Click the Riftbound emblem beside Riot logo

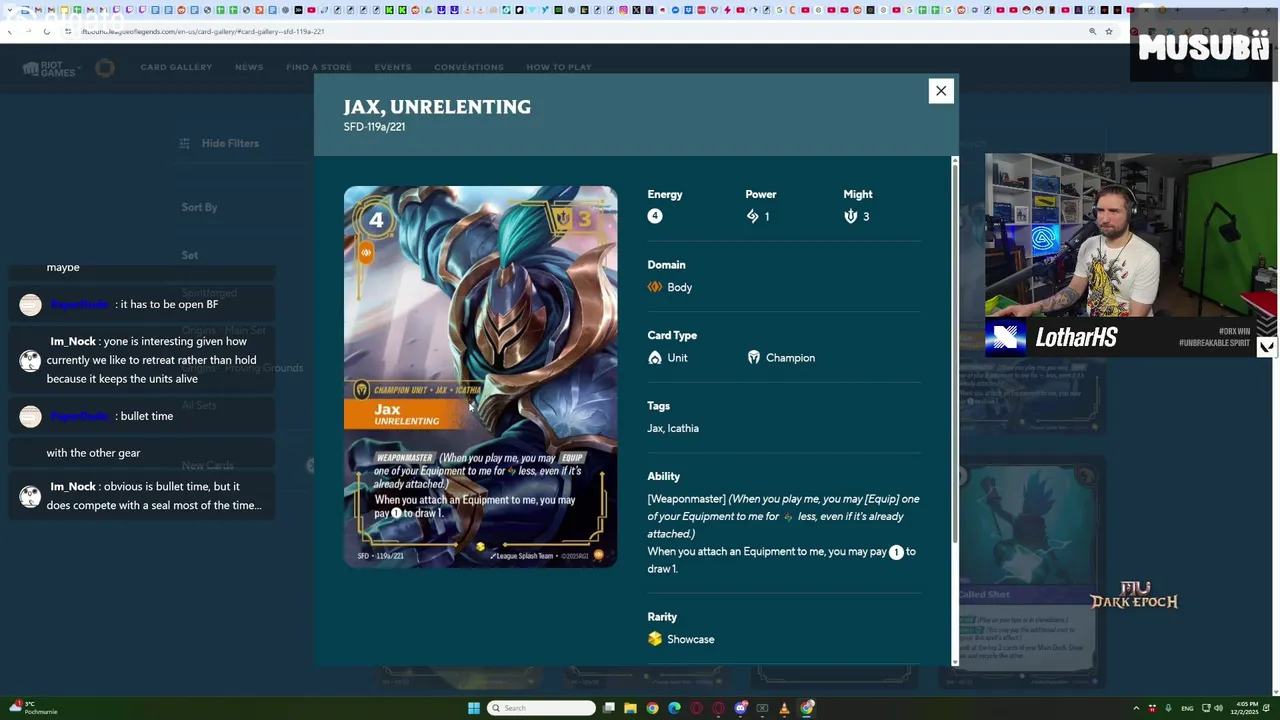[105, 68]
